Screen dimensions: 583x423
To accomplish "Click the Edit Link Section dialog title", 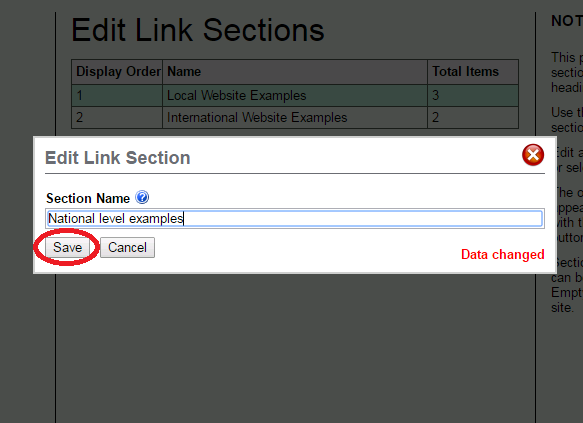I will point(117,158).
